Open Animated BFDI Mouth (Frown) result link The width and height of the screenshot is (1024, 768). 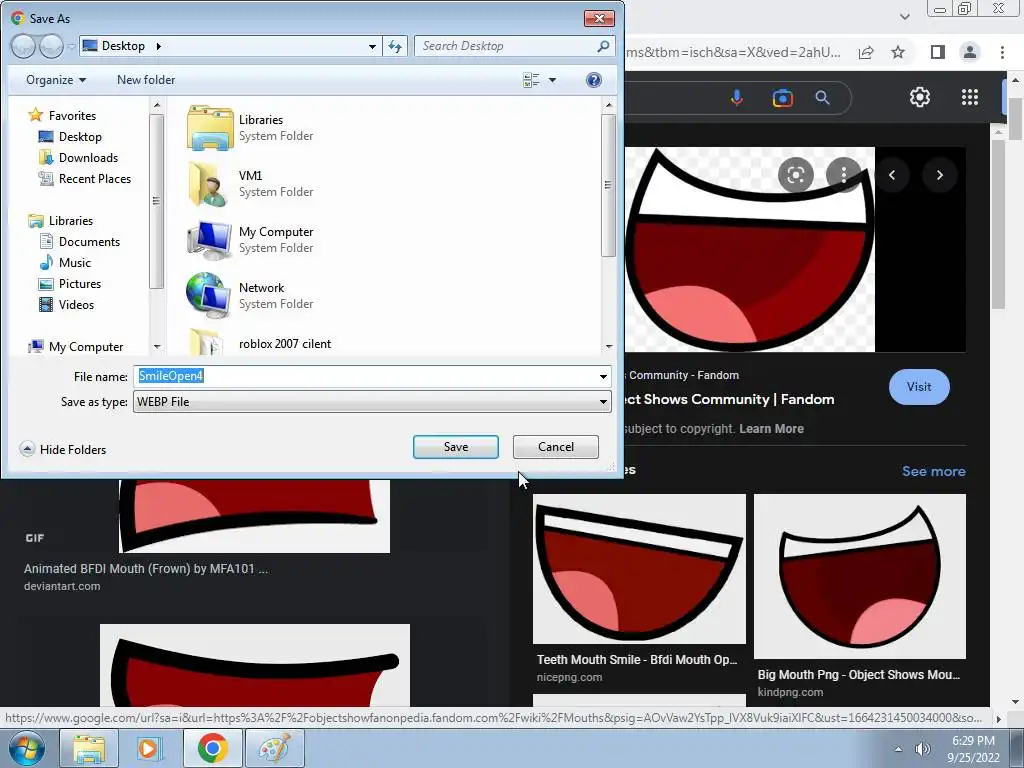point(146,569)
